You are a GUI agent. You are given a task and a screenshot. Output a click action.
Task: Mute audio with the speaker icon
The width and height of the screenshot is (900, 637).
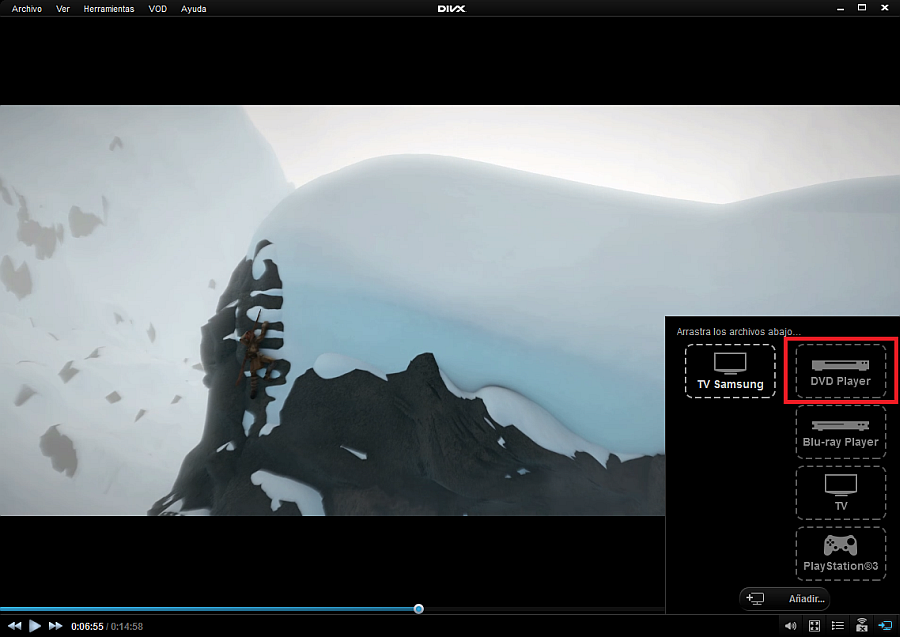point(790,626)
